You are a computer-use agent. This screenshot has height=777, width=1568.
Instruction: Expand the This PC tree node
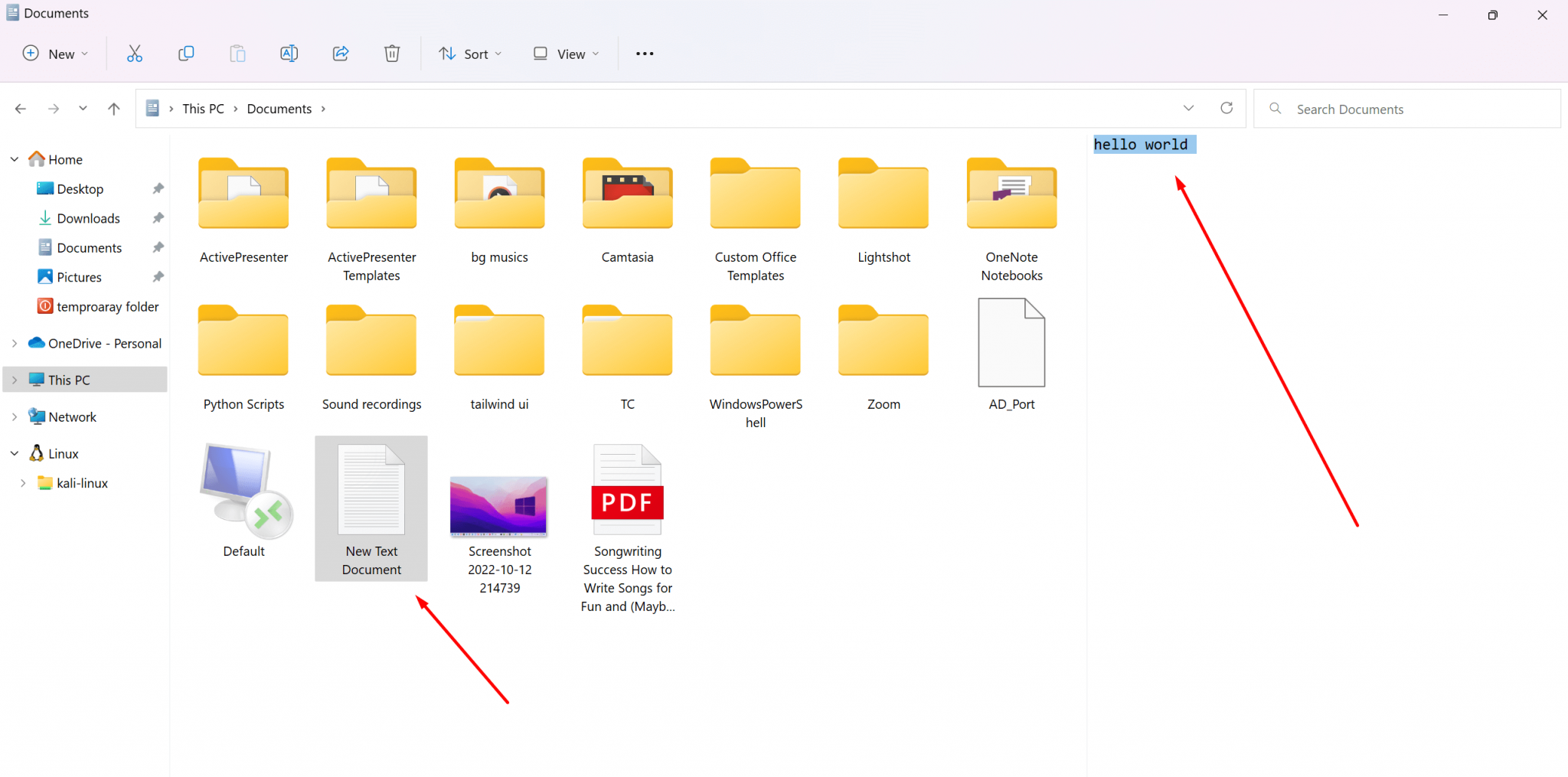click(x=15, y=380)
